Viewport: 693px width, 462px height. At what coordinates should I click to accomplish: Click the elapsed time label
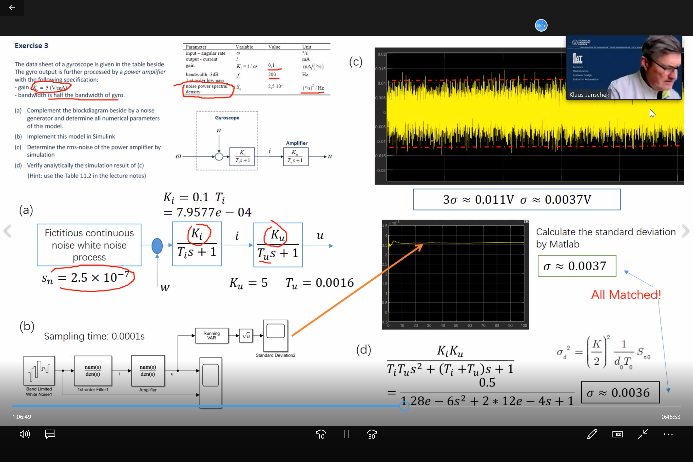(21, 415)
